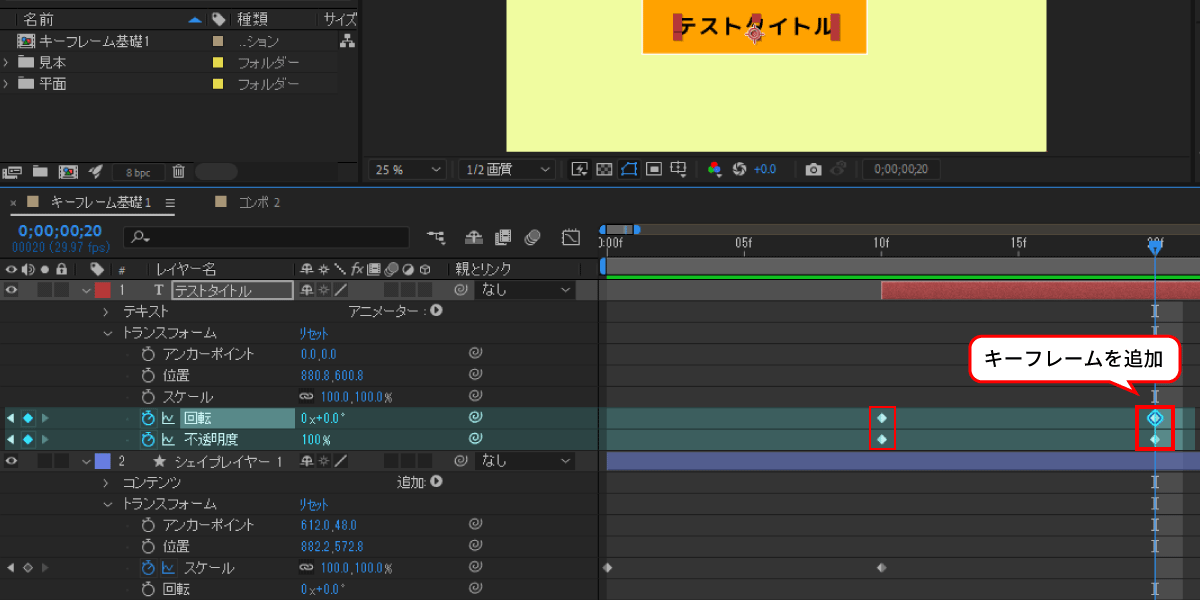Select キーフレーム基礎1 composition in Project panel
1200x600 pixels.
click(x=95, y=41)
